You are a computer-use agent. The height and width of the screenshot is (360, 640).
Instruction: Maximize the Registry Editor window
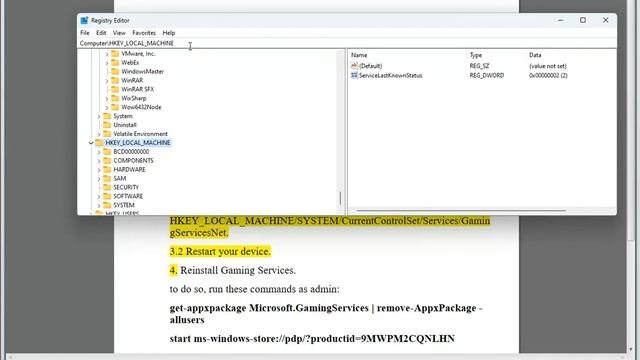pyautogui.click(x=583, y=20)
